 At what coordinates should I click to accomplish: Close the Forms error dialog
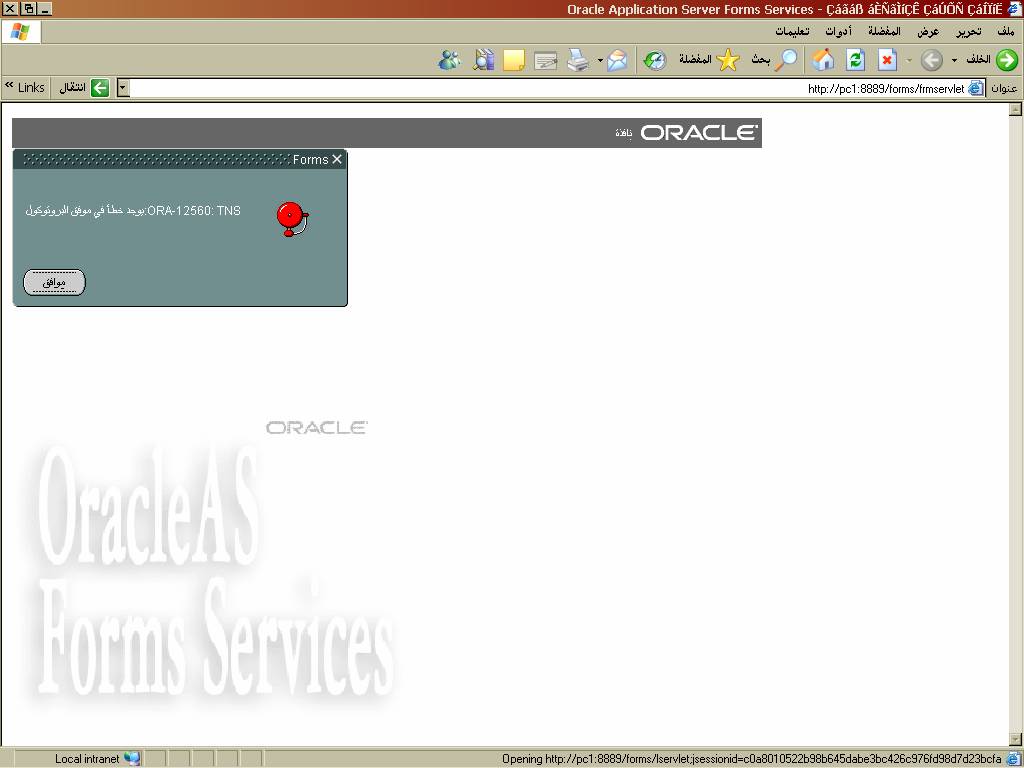tap(337, 159)
